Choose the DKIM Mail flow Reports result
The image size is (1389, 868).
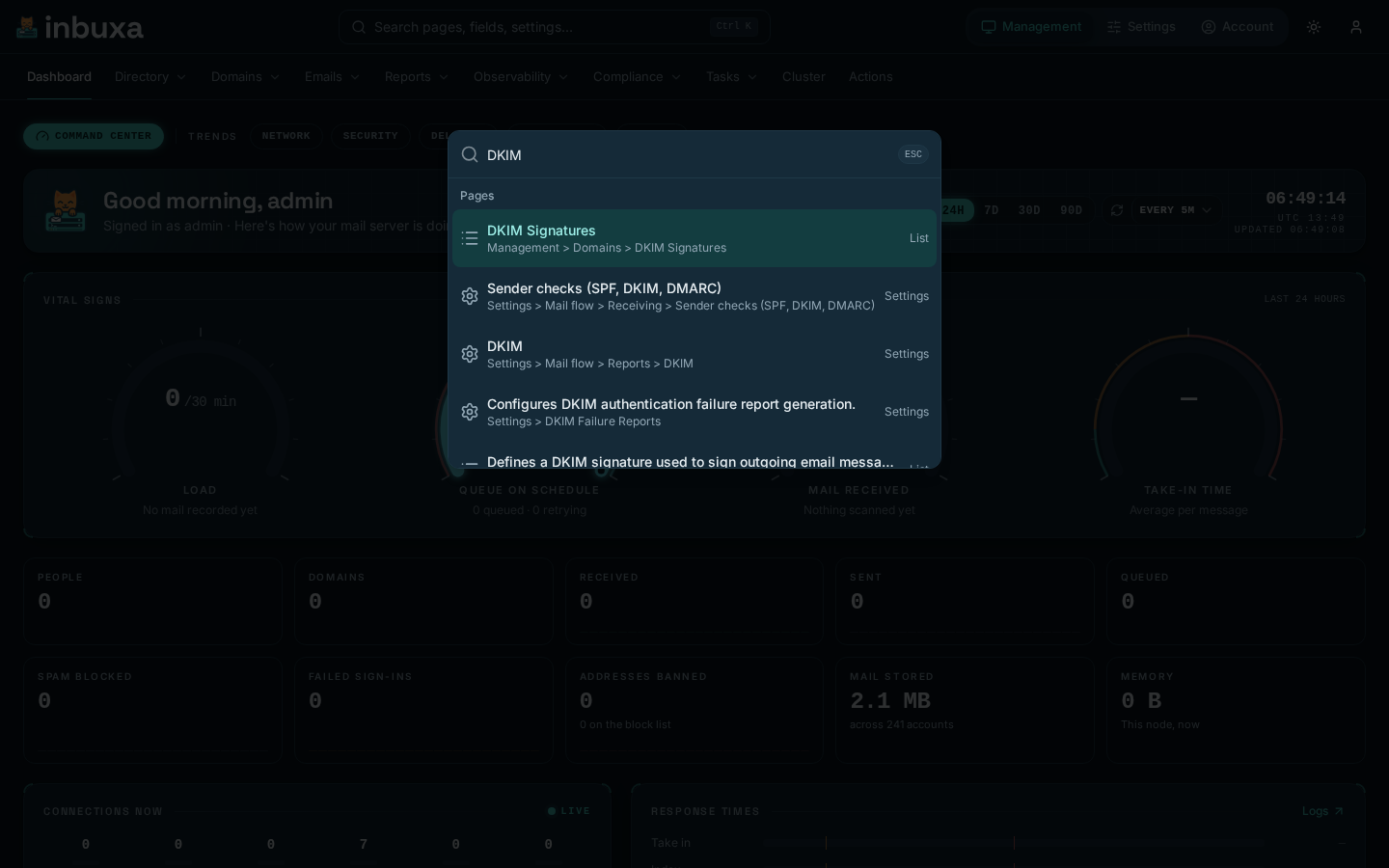pyautogui.click(x=694, y=354)
